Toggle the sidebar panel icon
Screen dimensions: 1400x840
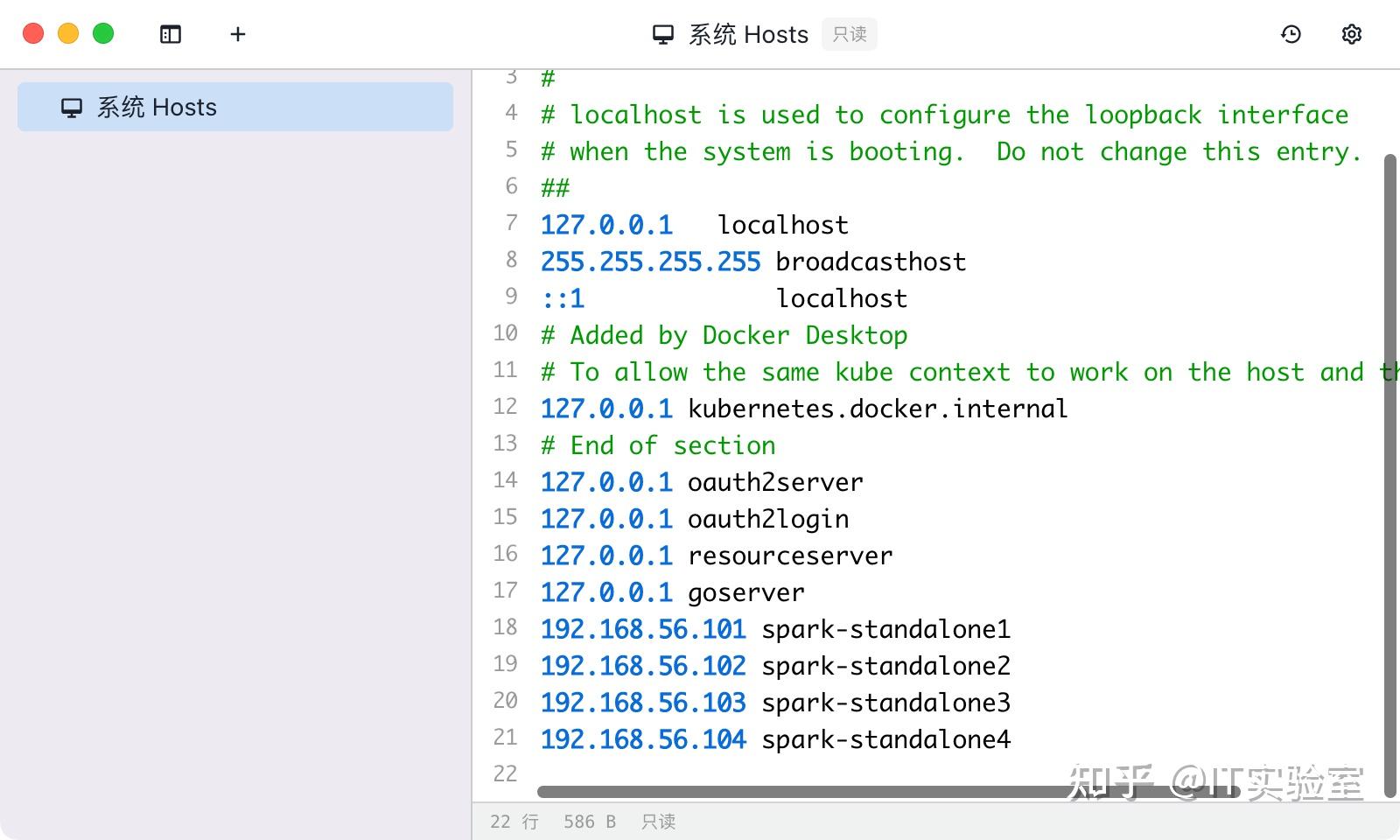[x=170, y=34]
